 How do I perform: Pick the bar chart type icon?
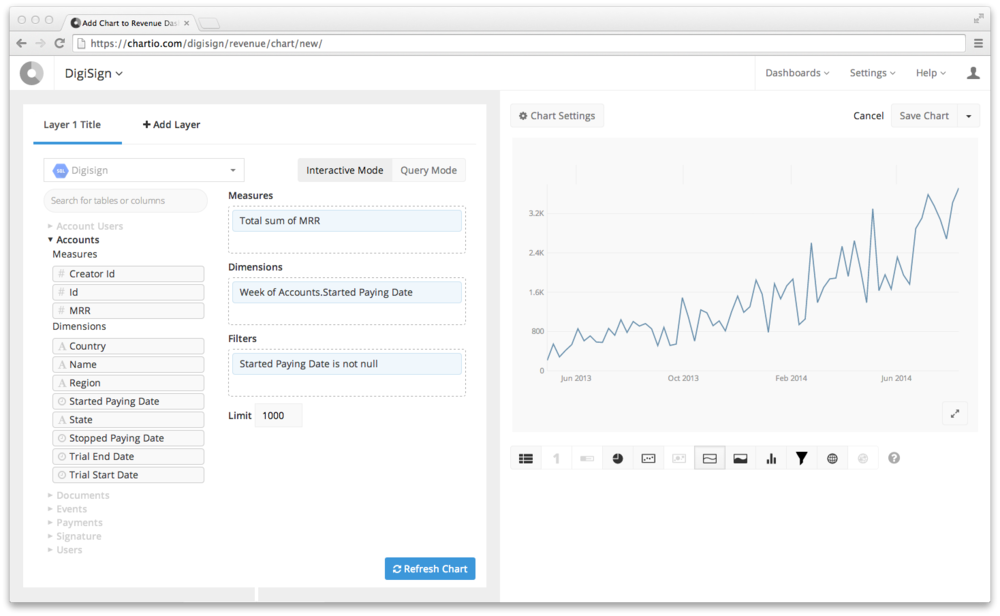click(771, 458)
